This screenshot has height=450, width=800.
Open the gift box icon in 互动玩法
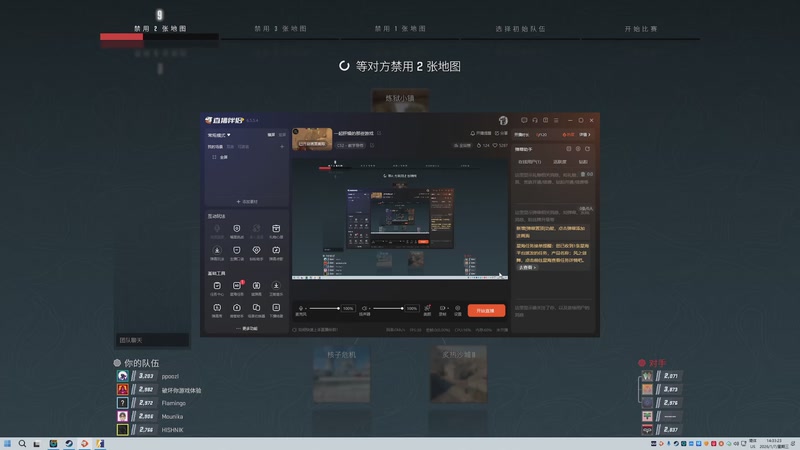click(276, 229)
